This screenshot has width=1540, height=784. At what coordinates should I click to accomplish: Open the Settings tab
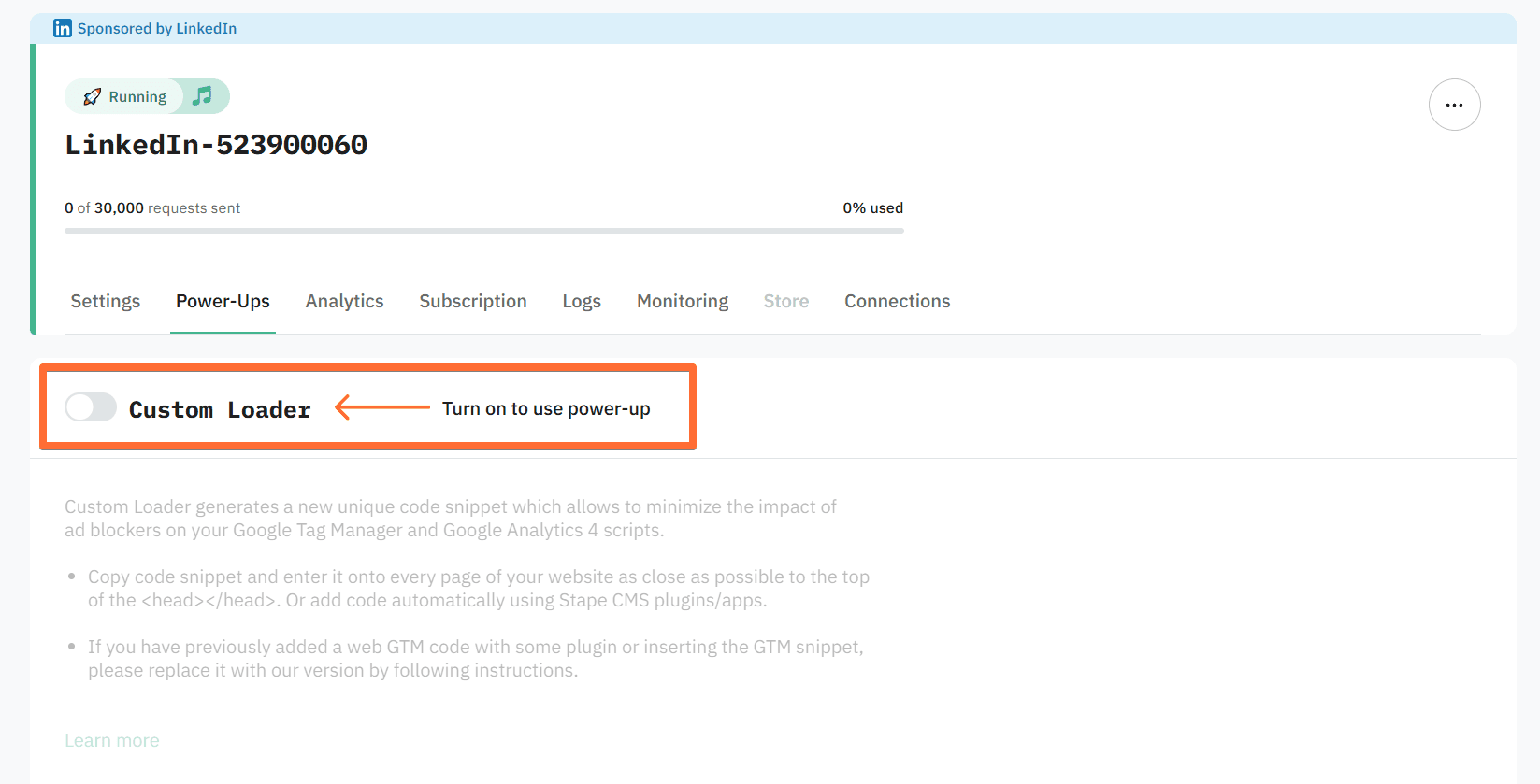(x=106, y=301)
